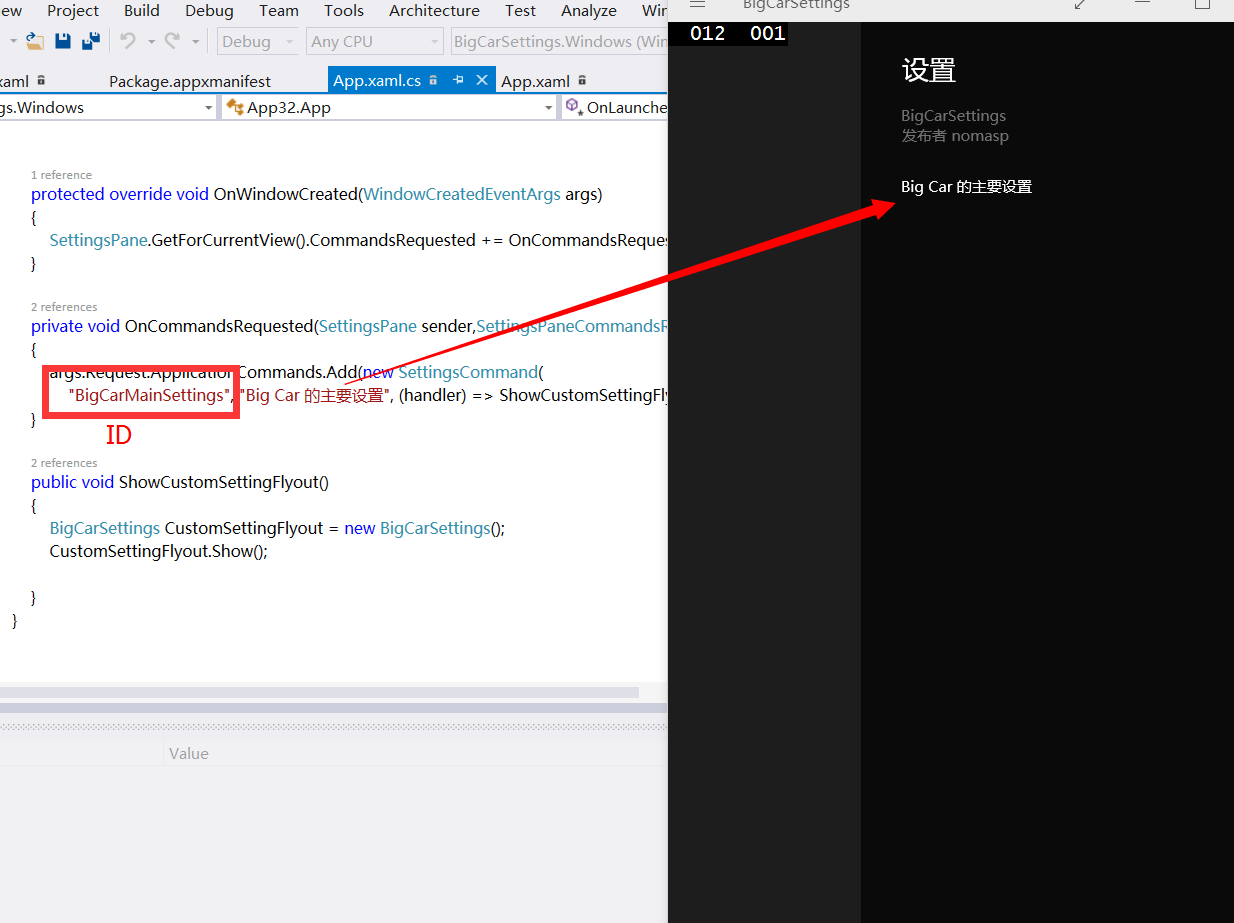
Task: Switch to the Package.appxmanifest tab
Action: (190, 81)
